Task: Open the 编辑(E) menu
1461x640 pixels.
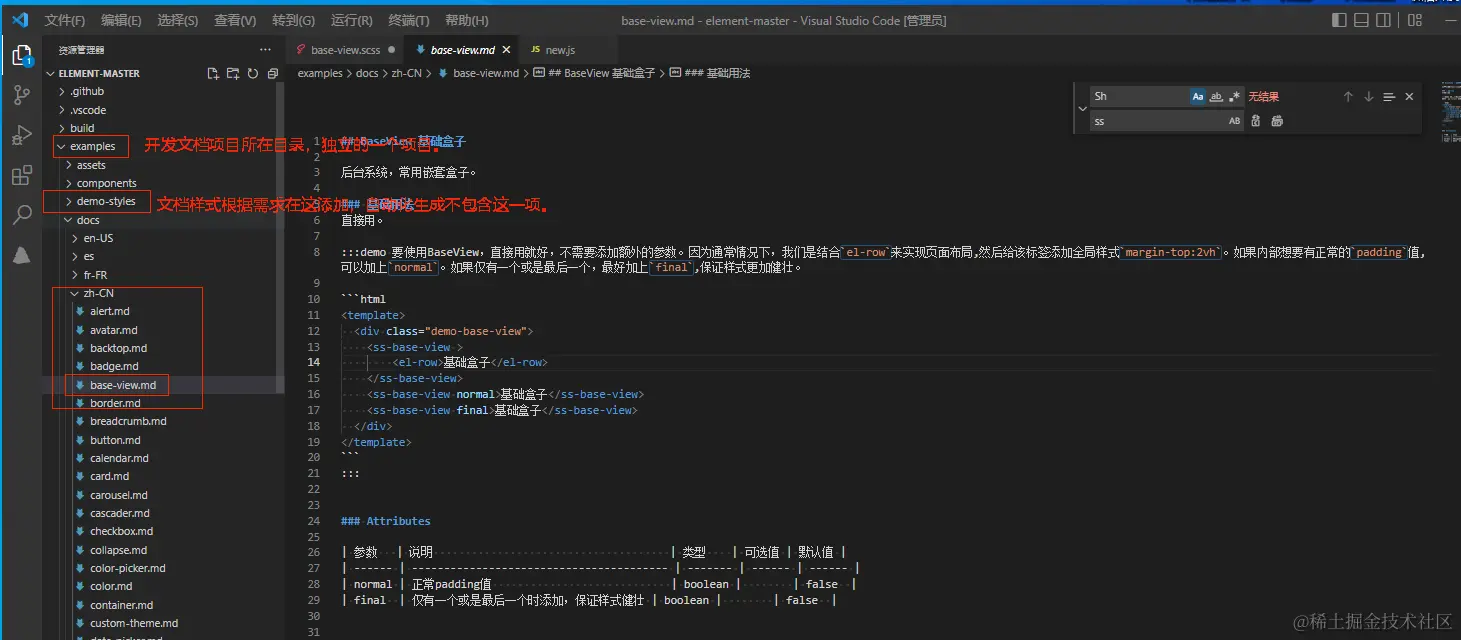Action: (x=121, y=20)
